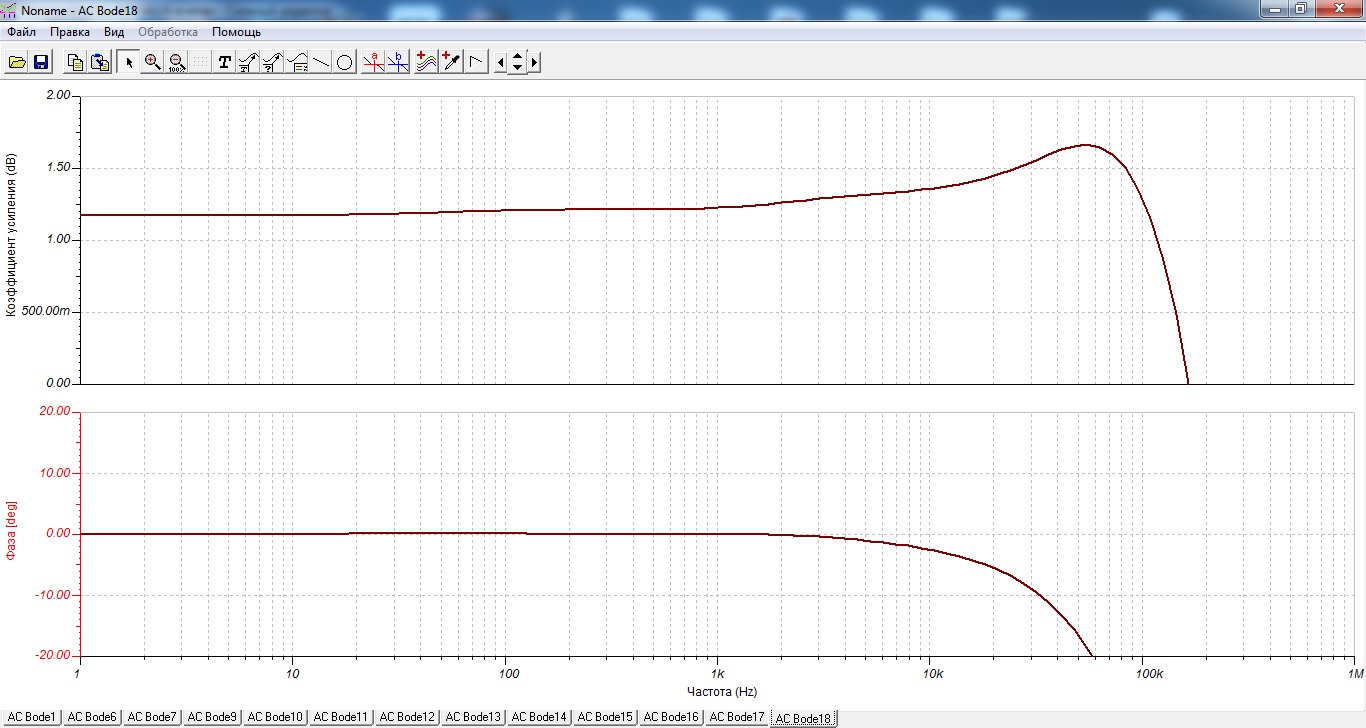Select the text T annotation tool
This screenshot has height=728, width=1366.
pos(224,62)
